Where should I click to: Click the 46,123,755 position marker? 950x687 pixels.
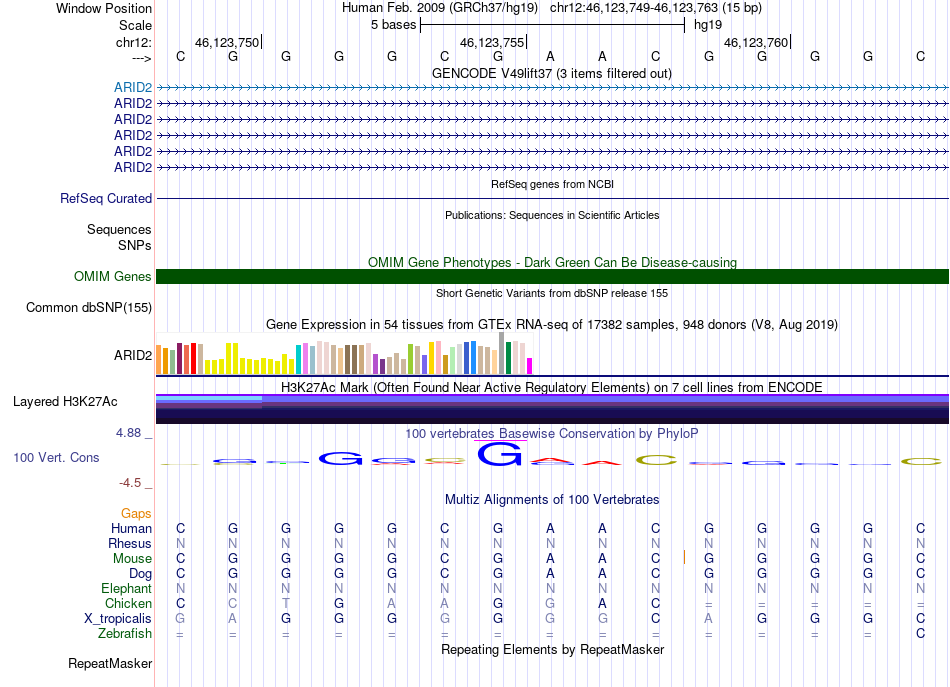pyautogui.click(x=492, y=42)
